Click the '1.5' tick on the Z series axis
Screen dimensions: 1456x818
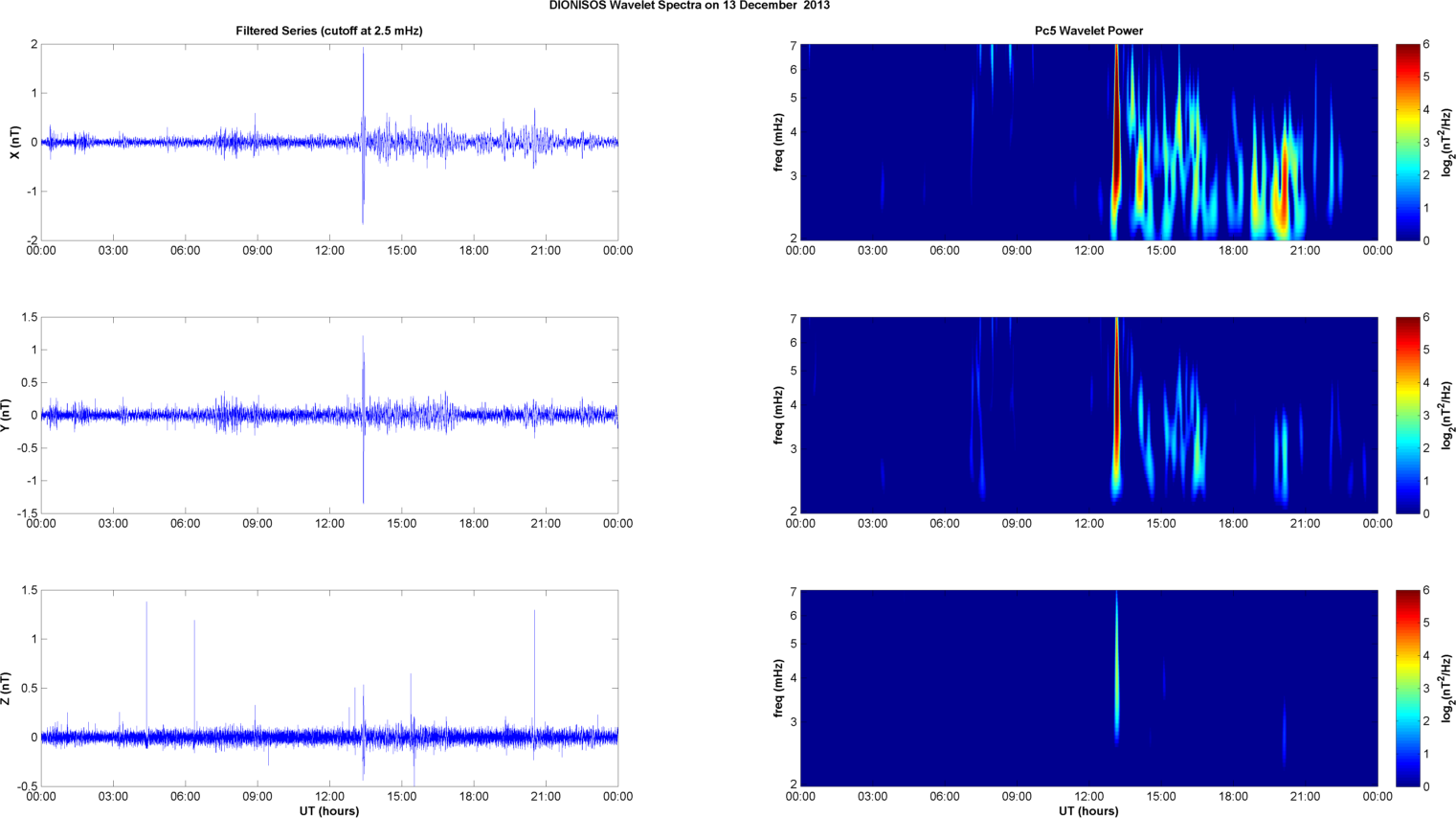point(30,590)
